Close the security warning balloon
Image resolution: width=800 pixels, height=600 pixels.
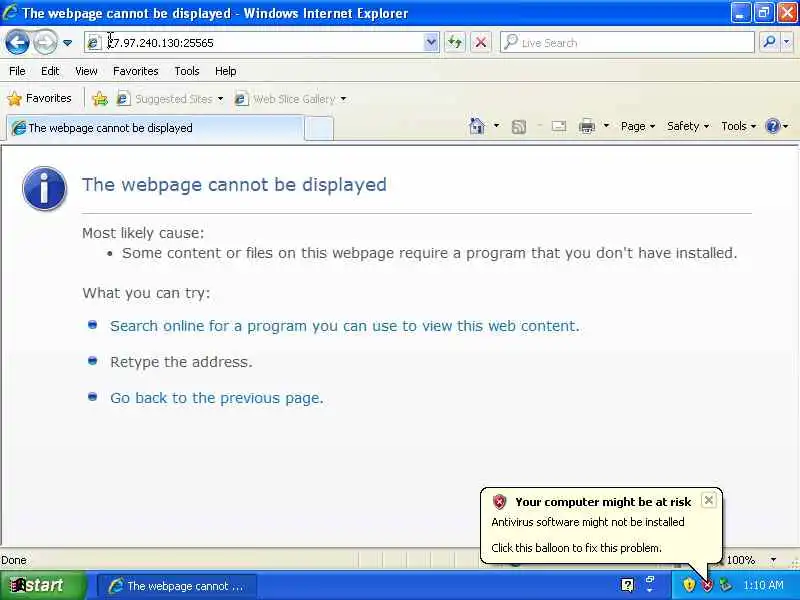(x=708, y=501)
